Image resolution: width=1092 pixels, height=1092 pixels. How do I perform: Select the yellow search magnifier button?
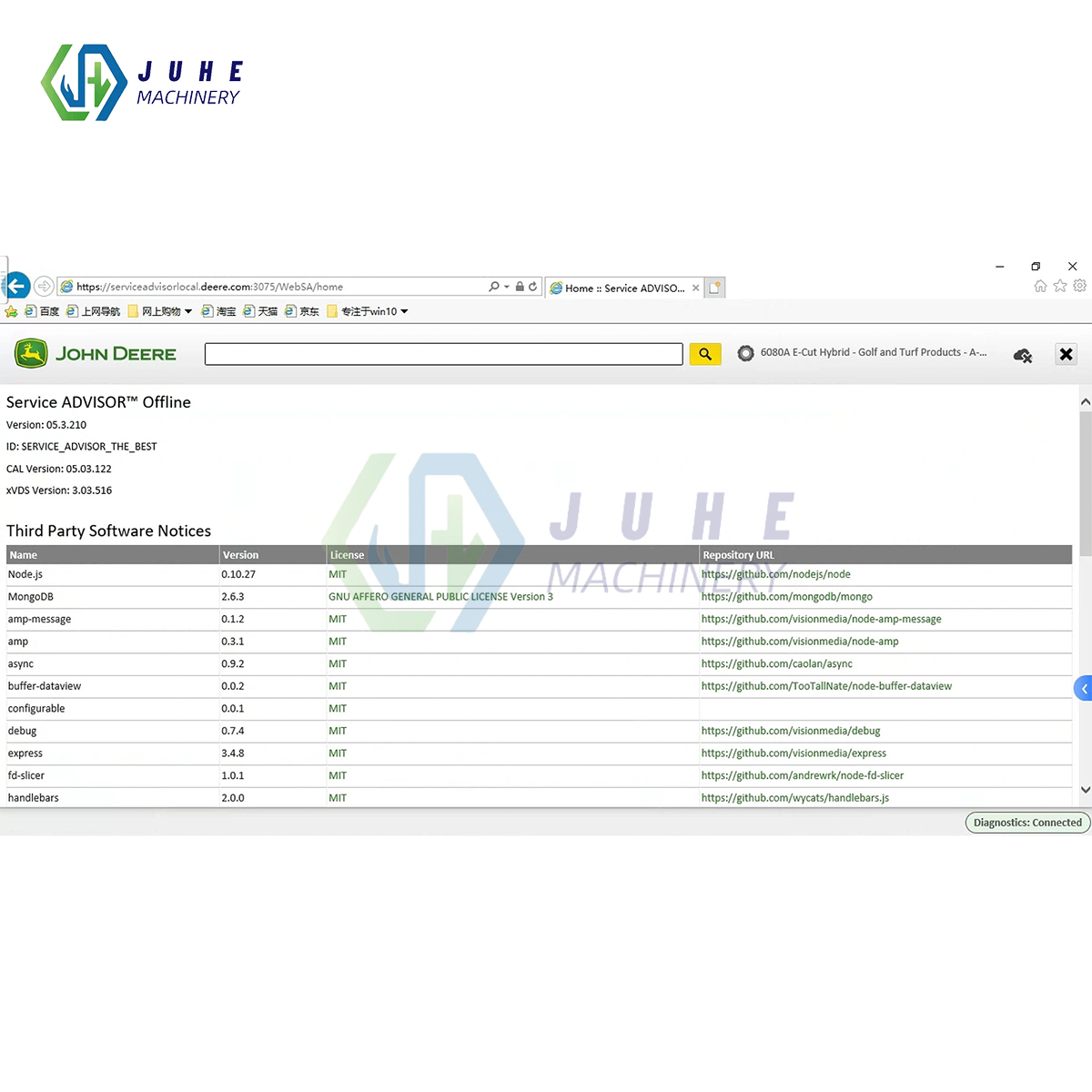click(x=705, y=353)
